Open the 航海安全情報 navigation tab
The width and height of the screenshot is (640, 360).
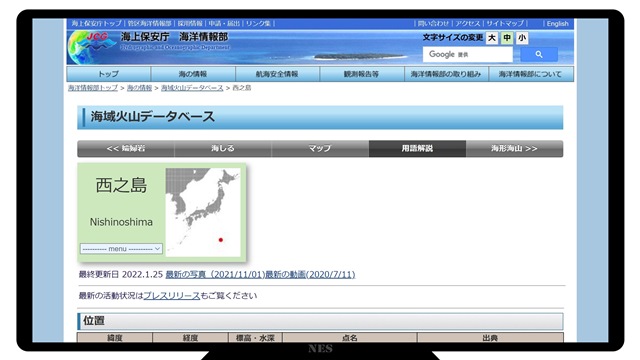(278, 74)
